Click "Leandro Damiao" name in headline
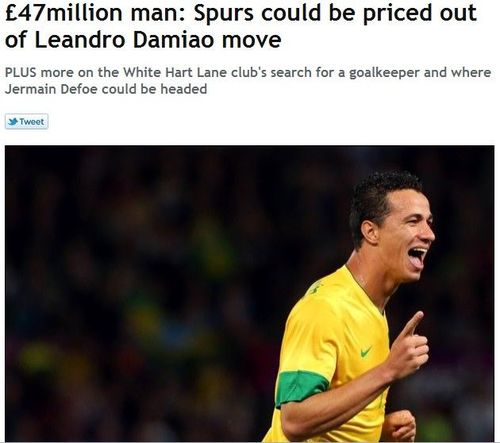500x443 pixels. (x=124, y=39)
